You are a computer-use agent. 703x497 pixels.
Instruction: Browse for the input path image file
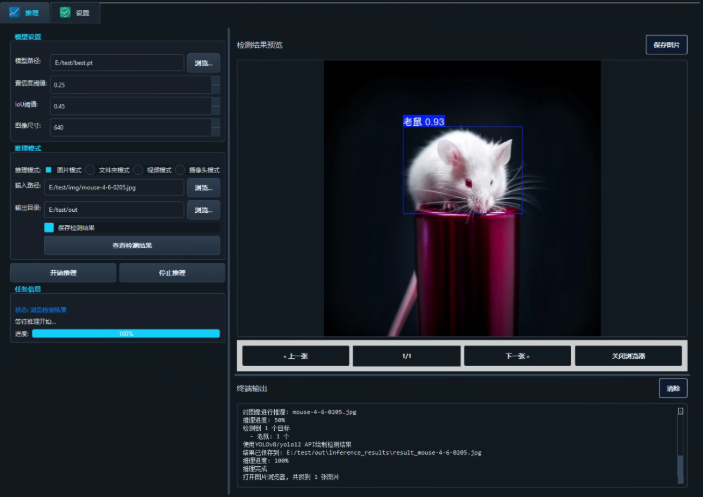coord(203,187)
